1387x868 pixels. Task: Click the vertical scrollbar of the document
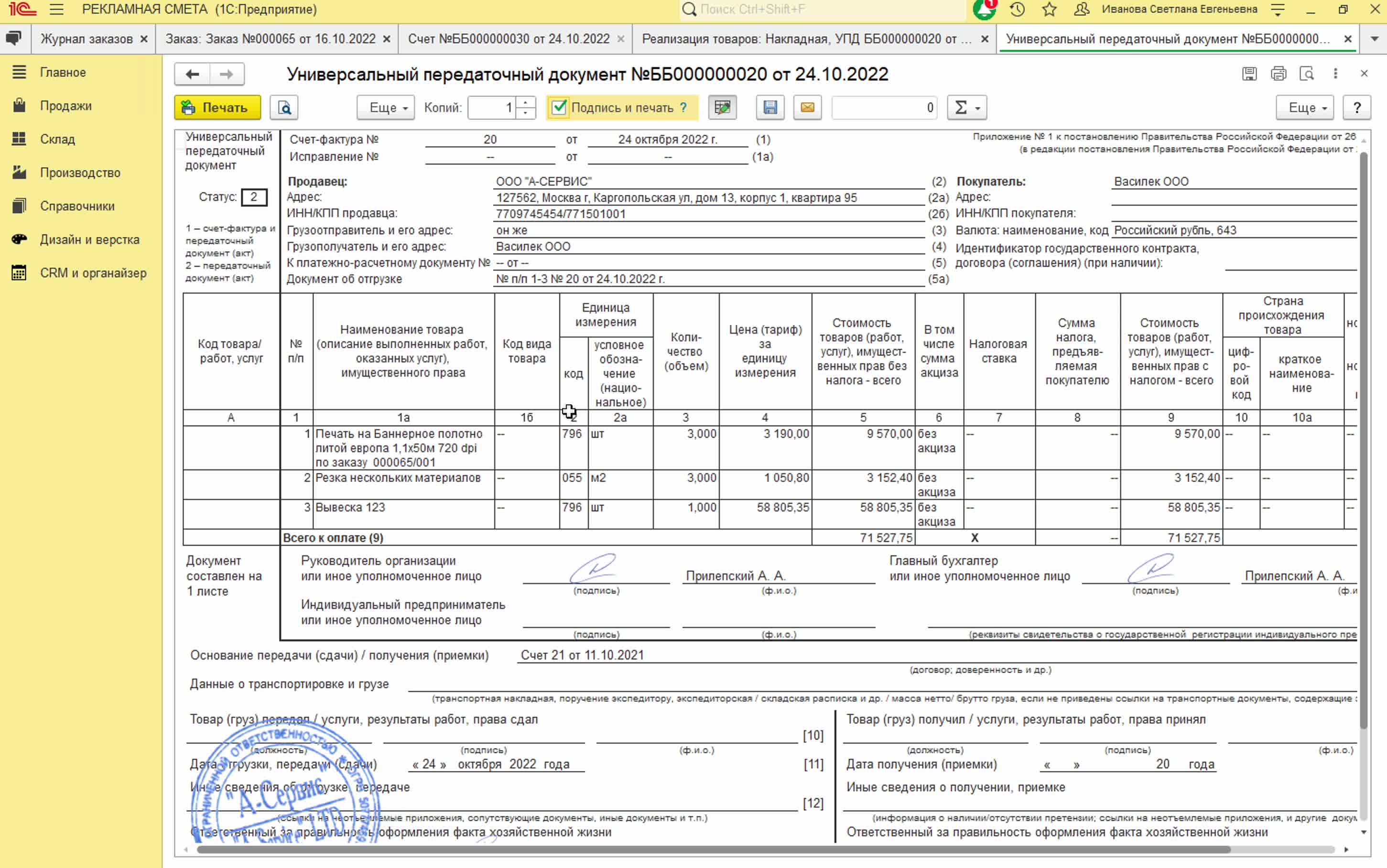point(1364,439)
